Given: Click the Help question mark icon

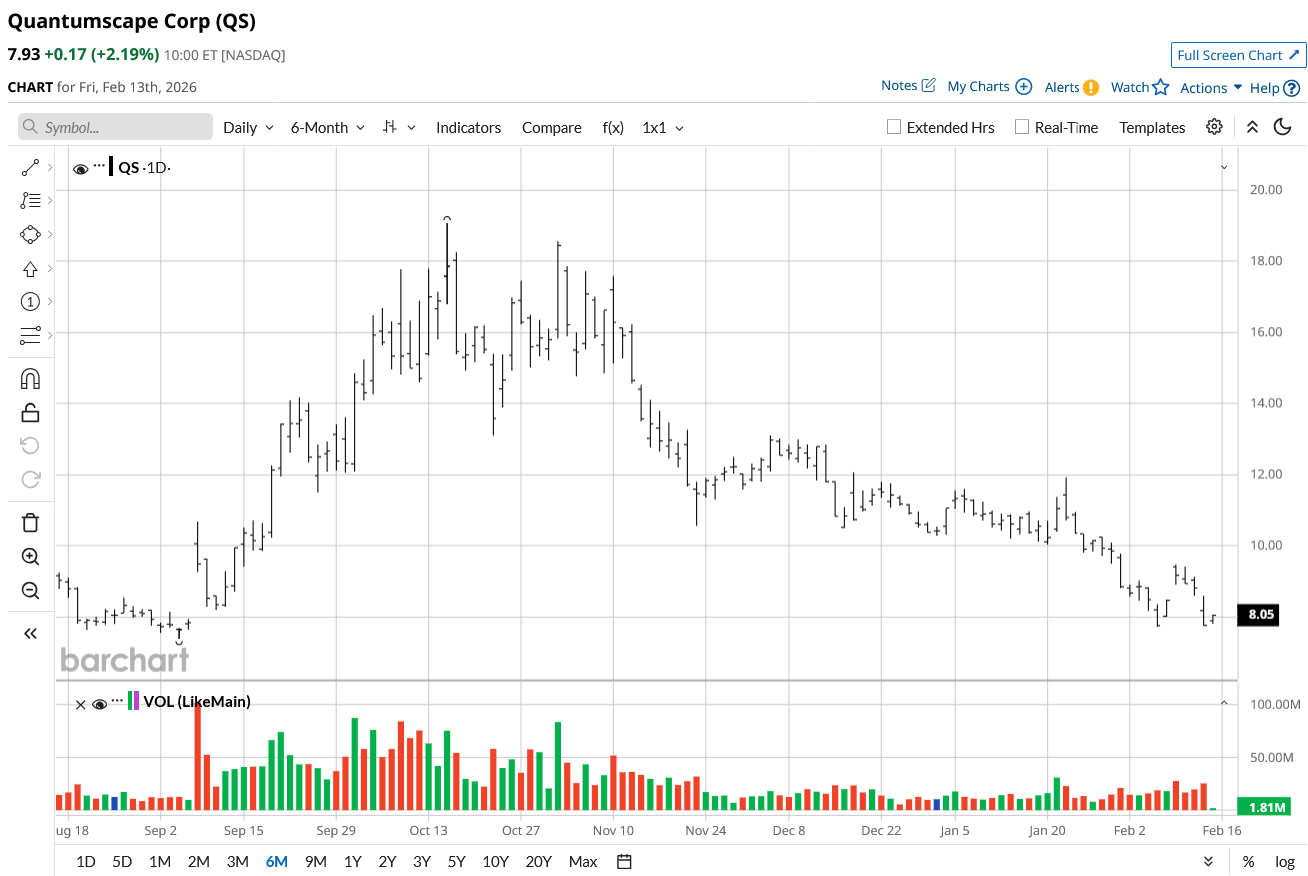Looking at the screenshot, I should (x=1292, y=88).
